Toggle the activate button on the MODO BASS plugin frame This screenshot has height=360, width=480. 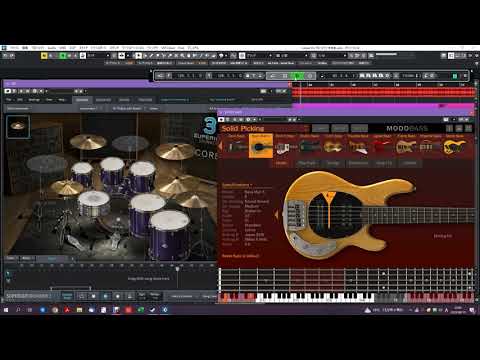point(221,119)
